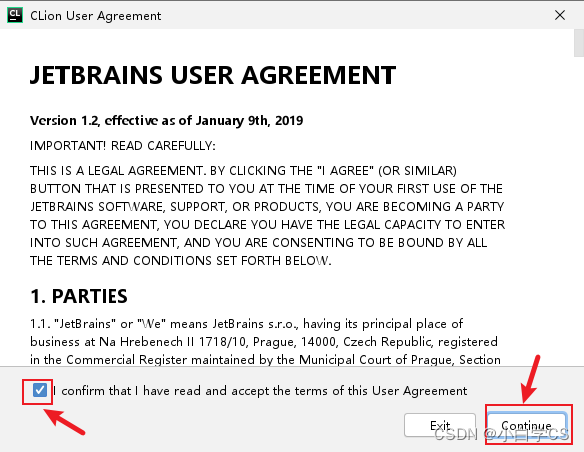584x452 pixels.
Task: Click the line starting 'TO THIS AGREEMENT, YOU DECLARE'
Action: (x=267, y=225)
